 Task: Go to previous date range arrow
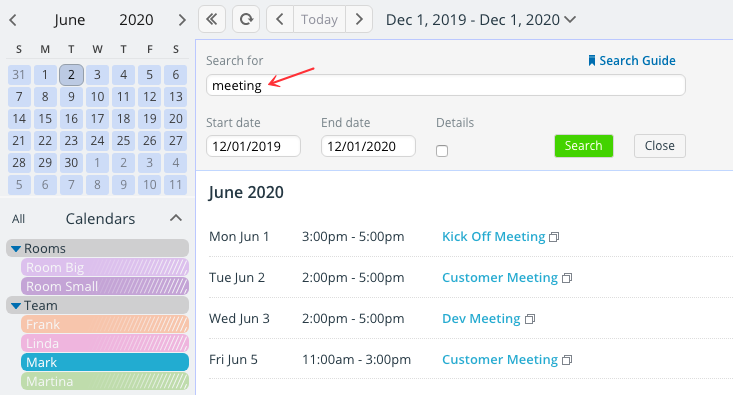280,19
